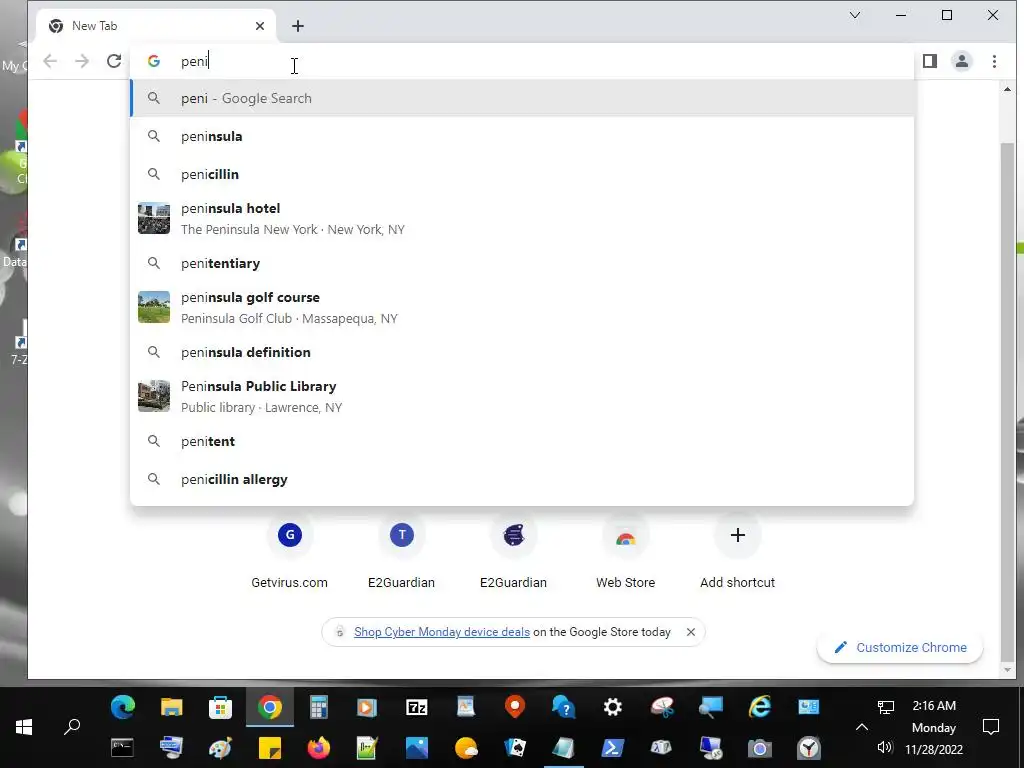Image resolution: width=1024 pixels, height=768 pixels.
Task: Dismiss the Cyber Monday promo banner
Action: [x=691, y=632]
